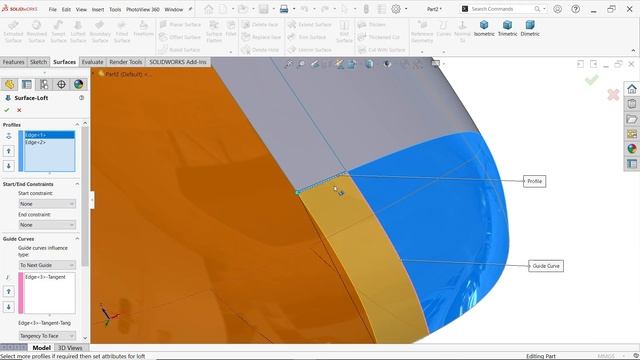This screenshot has width=640, height=360.
Task: Open Custom Properties in task pane
Action: tap(632, 164)
